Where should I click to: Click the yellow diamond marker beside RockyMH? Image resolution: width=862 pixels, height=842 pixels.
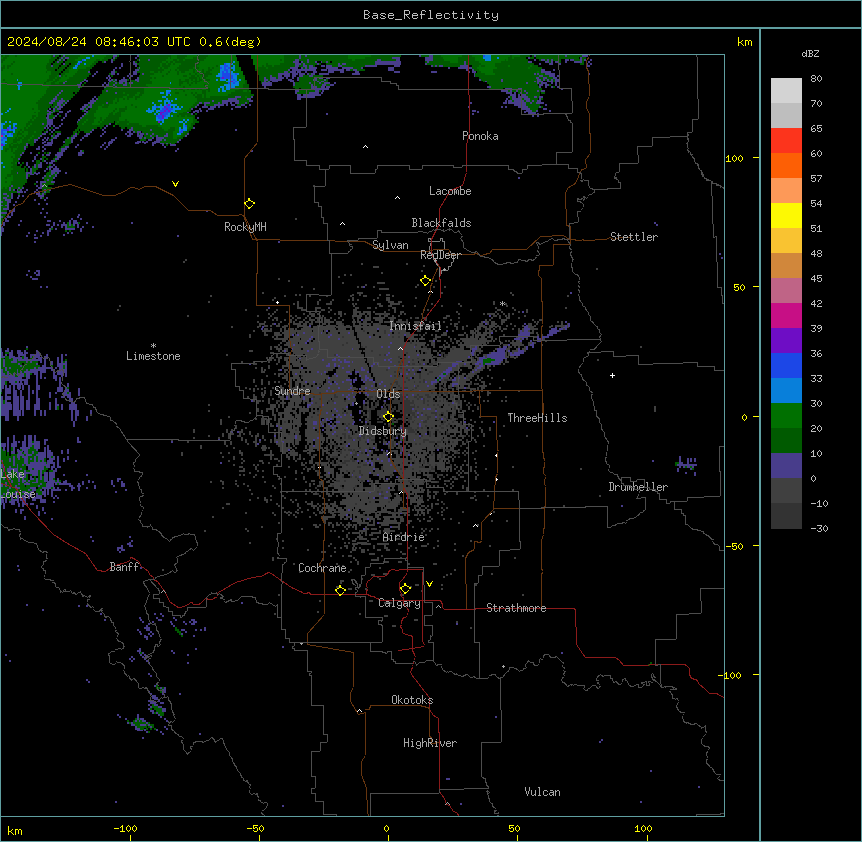tap(250, 204)
